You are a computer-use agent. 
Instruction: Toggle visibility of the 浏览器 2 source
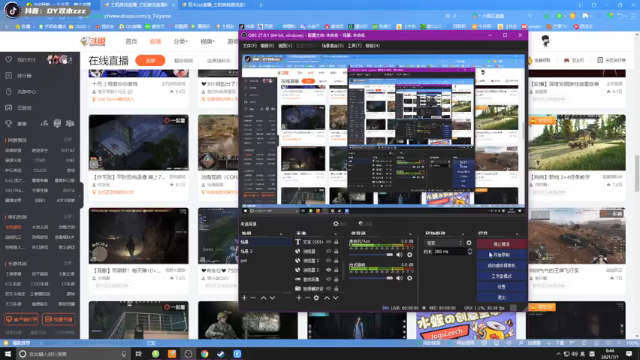pyautogui.click(x=329, y=260)
